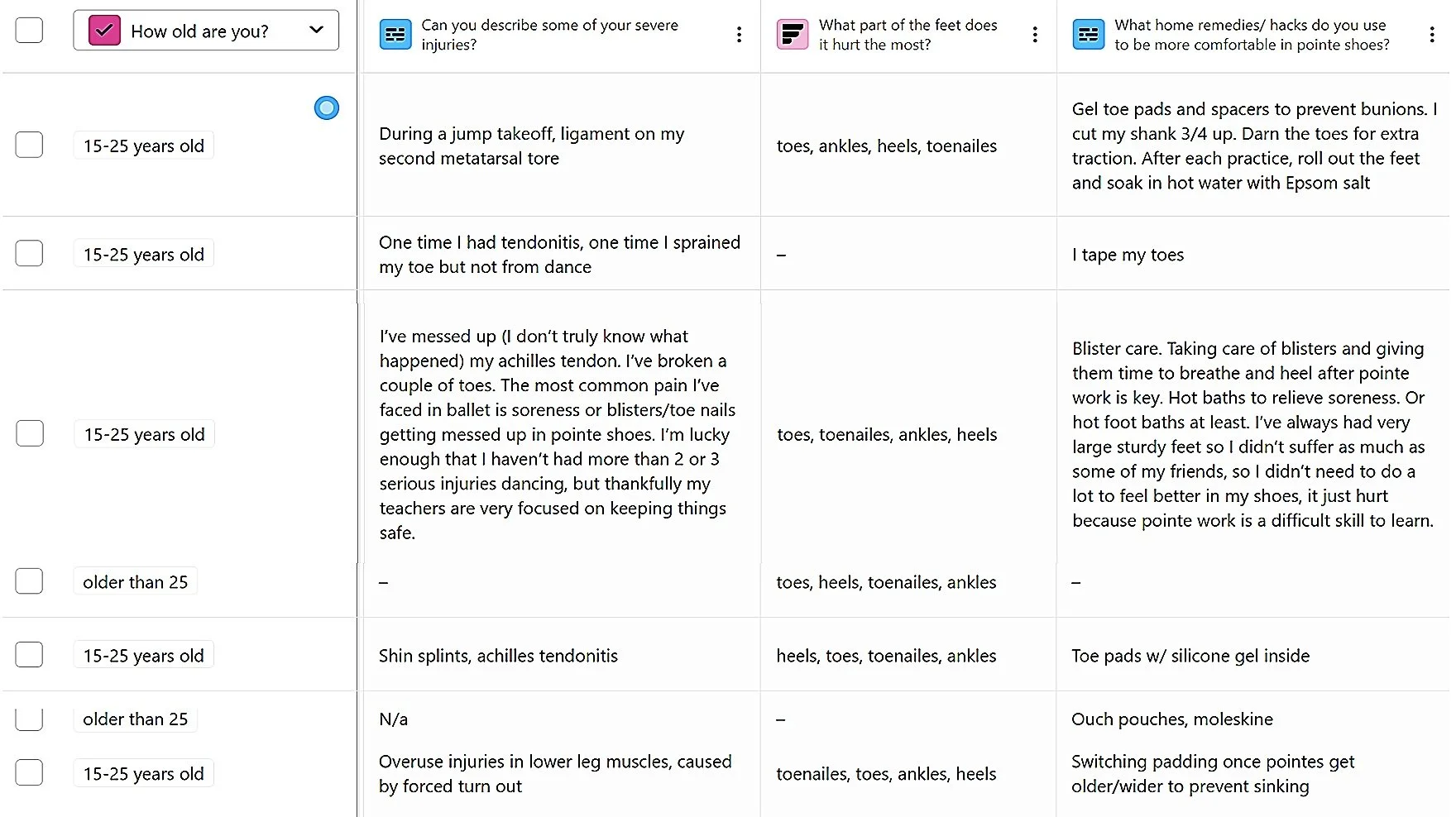Click the pink icon for feet hurt column
Viewport: 1456px width, 817px height.
793,35
